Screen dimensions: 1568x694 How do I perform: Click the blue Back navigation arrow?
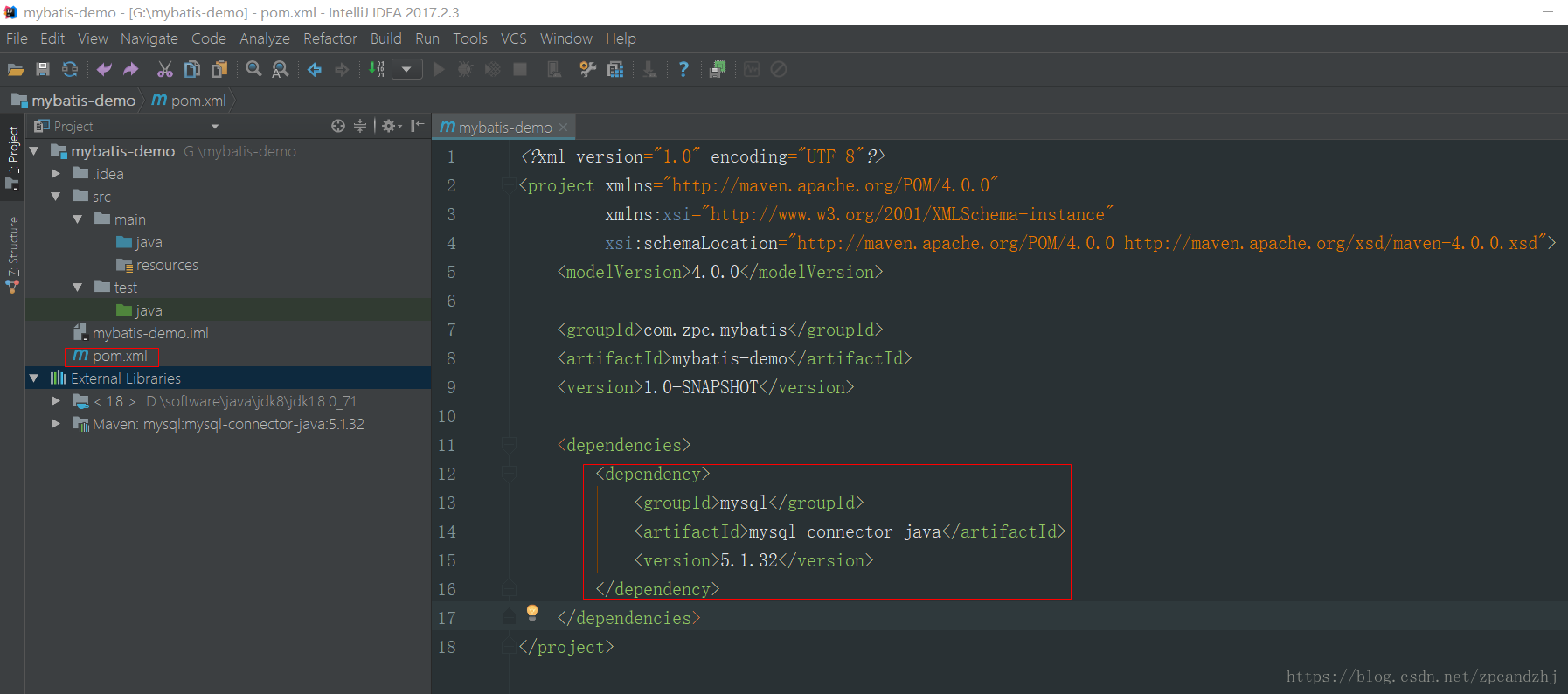tap(315, 69)
